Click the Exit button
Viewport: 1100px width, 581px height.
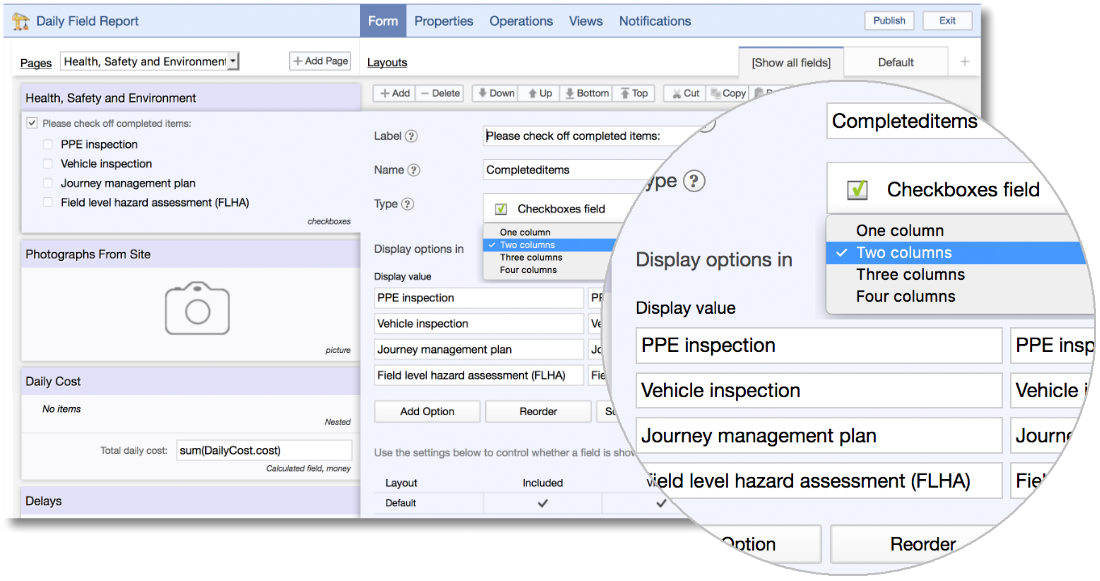947,20
